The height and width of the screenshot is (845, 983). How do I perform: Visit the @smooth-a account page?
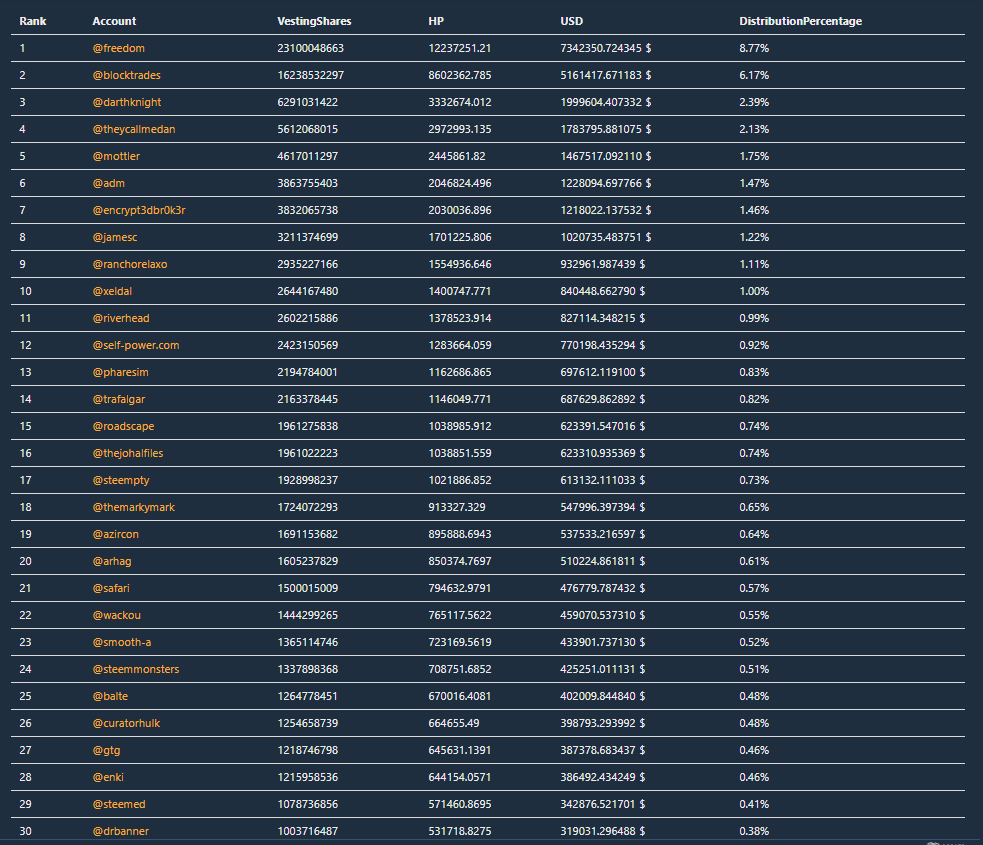tap(122, 641)
